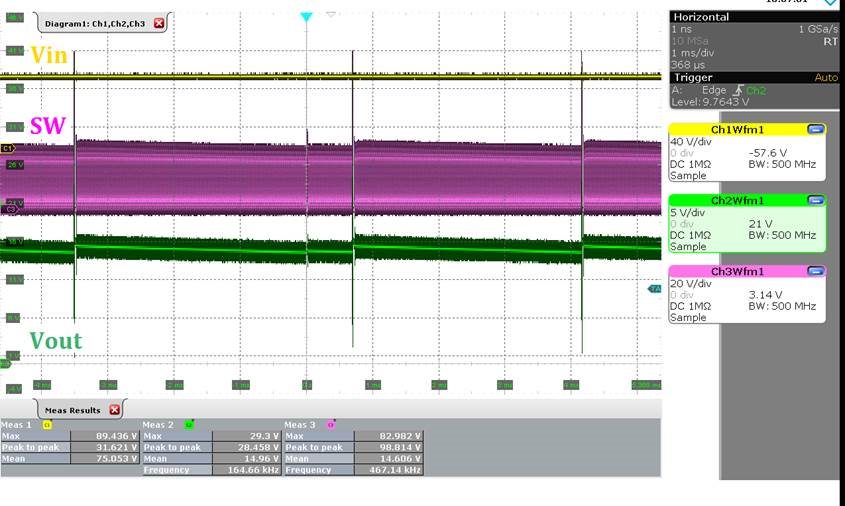
Task: Click the yellow Meas 1 source icon
Action: (47, 425)
